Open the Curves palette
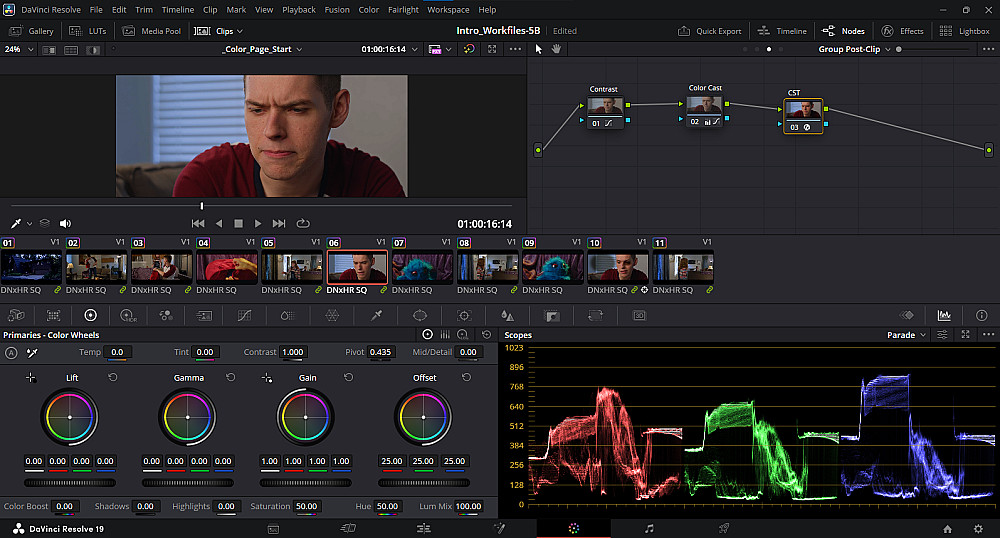1000x538 pixels. tap(243, 315)
